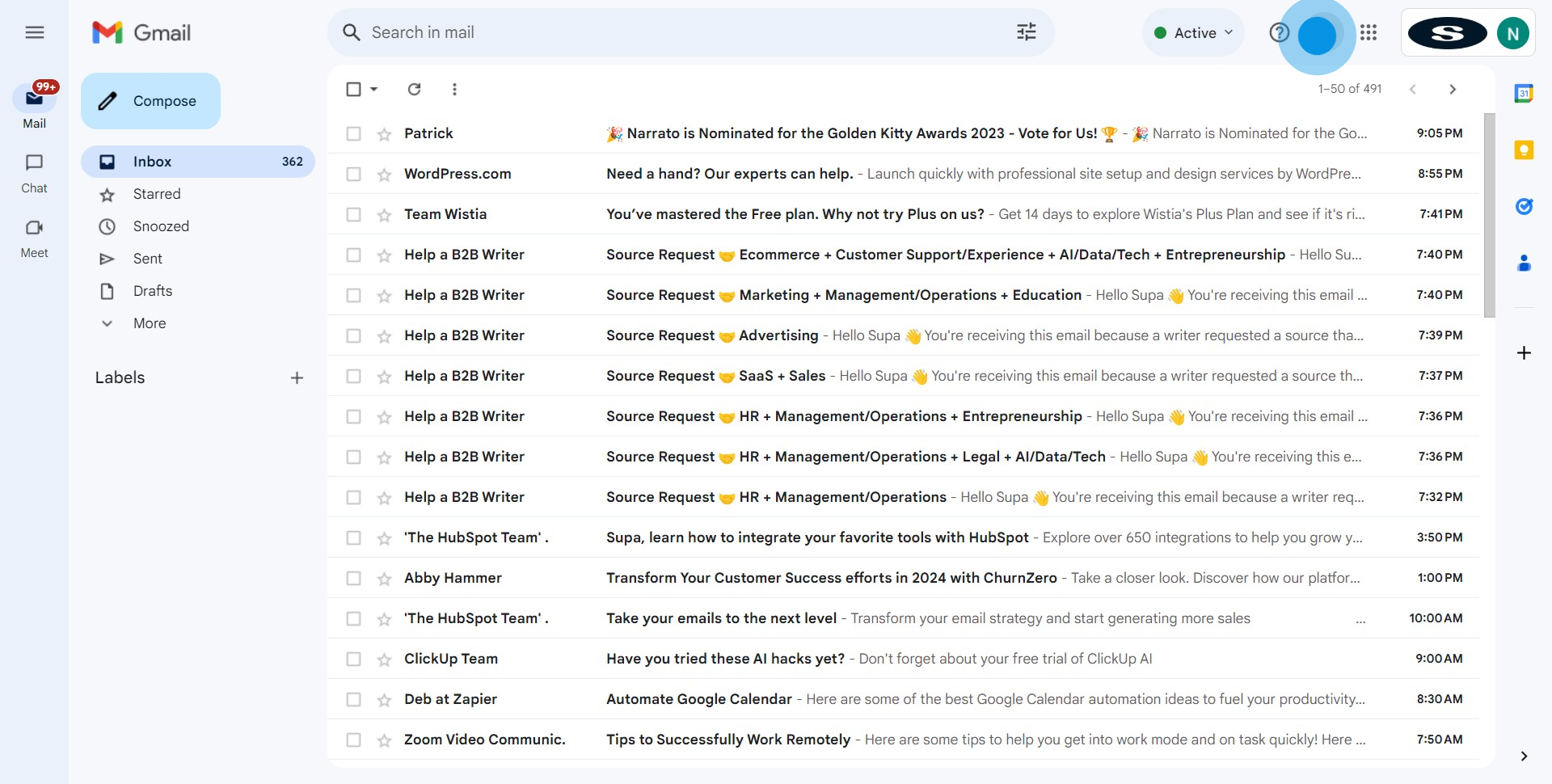
Task: Check the Source Request SaaS + Sales email
Action: point(353,376)
